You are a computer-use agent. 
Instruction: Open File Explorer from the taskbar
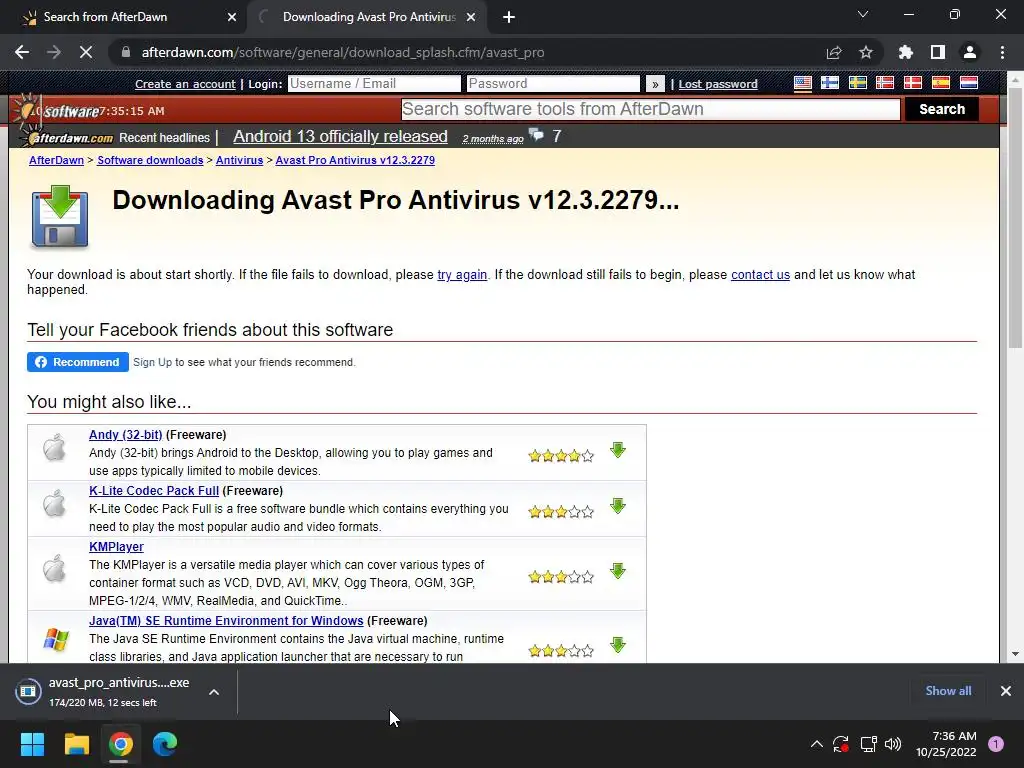point(76,744)
